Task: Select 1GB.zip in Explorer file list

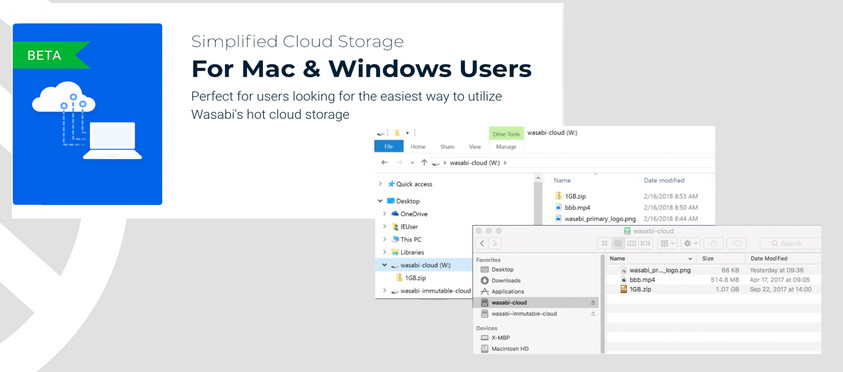Action: pos(575,196)
